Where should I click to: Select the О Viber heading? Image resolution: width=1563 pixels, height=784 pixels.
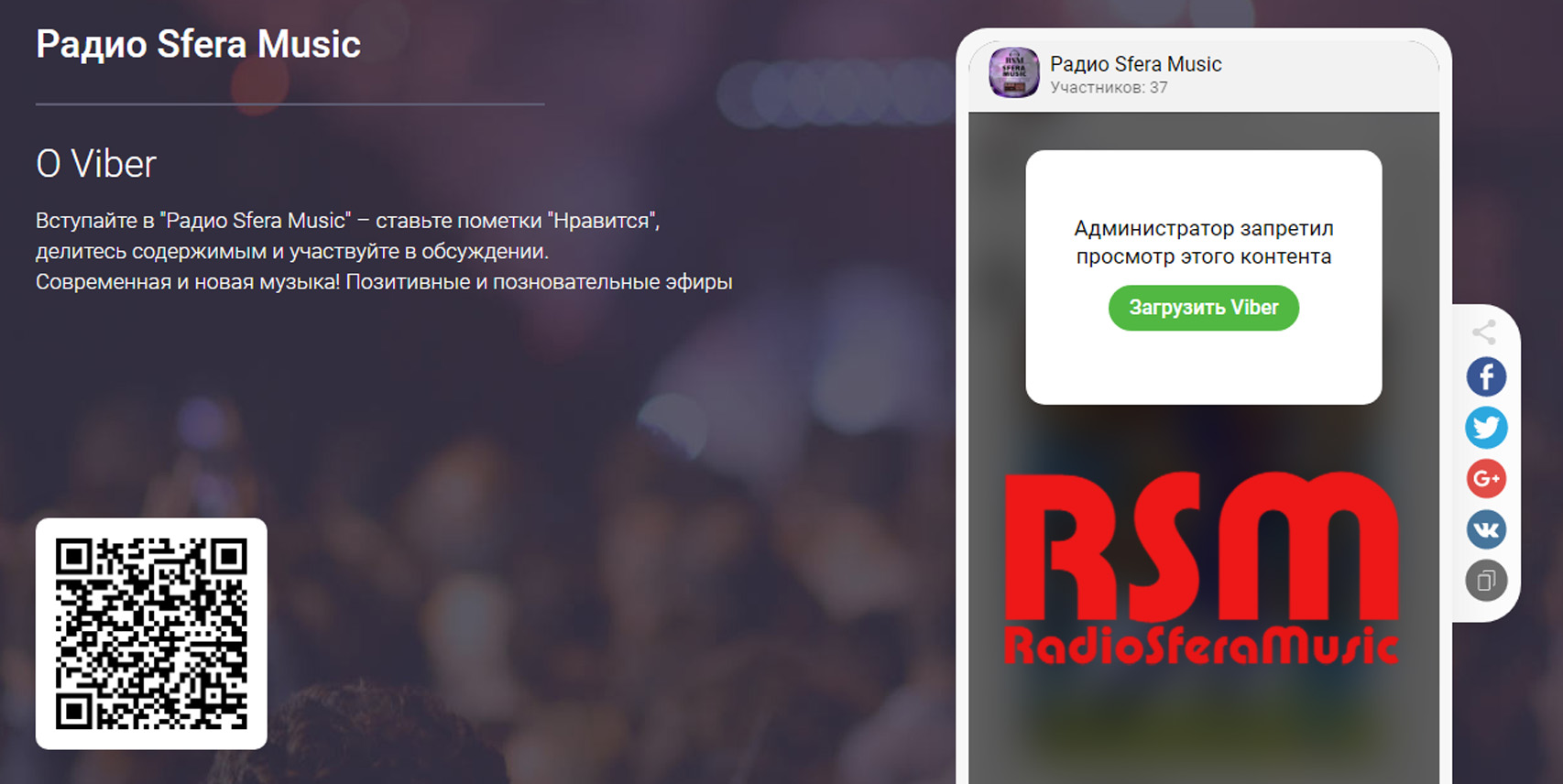pos(96,164)
